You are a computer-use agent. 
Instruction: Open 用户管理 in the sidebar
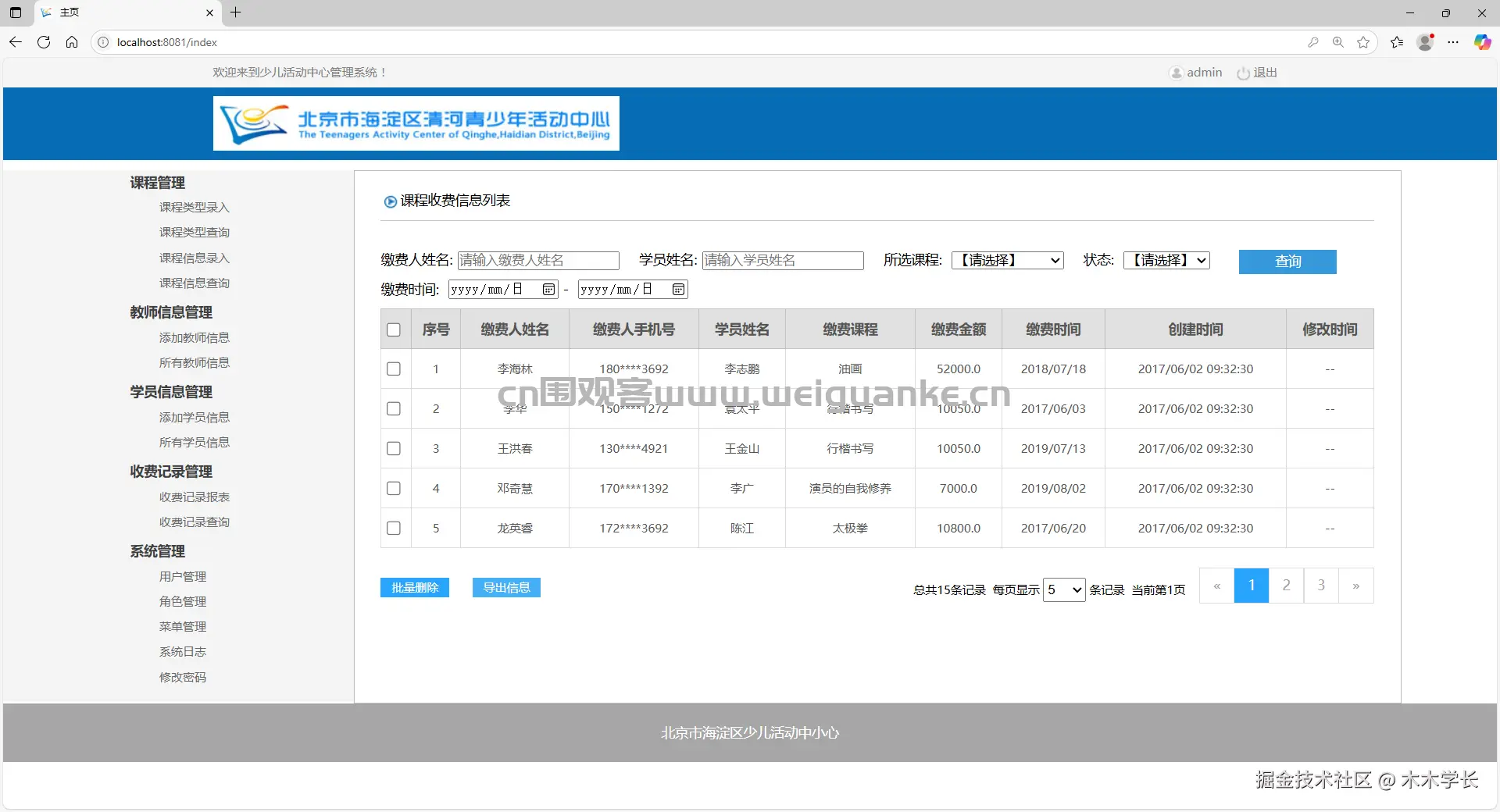coord(183,576)
